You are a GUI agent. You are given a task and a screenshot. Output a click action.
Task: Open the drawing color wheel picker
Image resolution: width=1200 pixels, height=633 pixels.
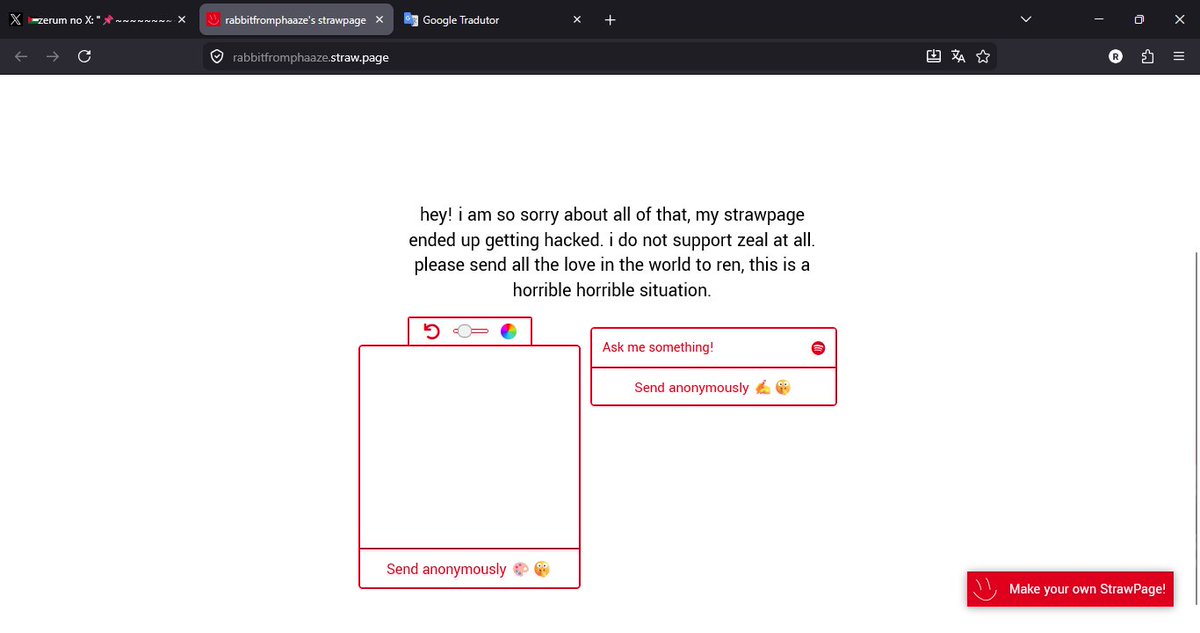508,331
